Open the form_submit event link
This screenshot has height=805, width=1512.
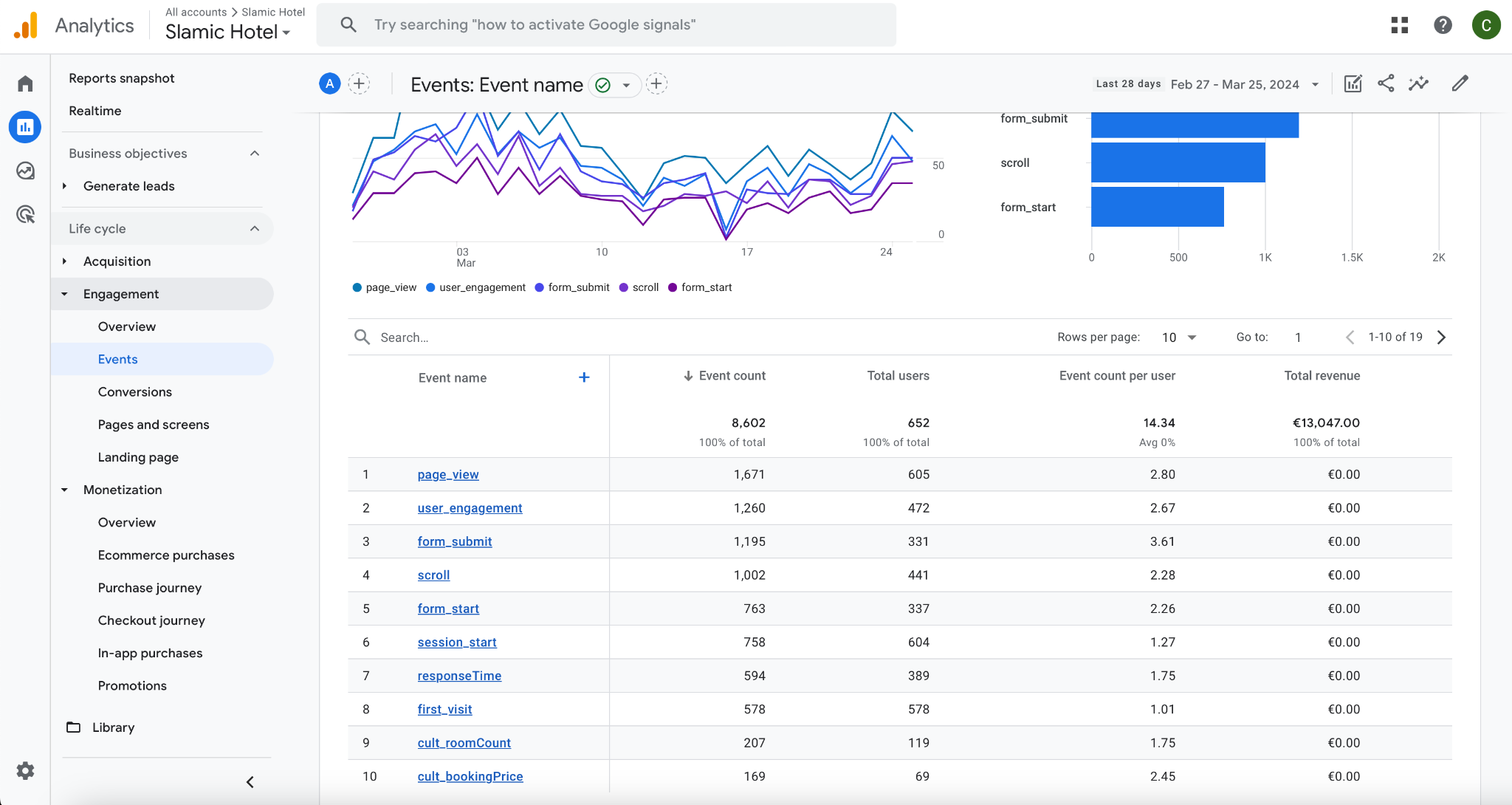pyautogui.click(x=455, y=541)
